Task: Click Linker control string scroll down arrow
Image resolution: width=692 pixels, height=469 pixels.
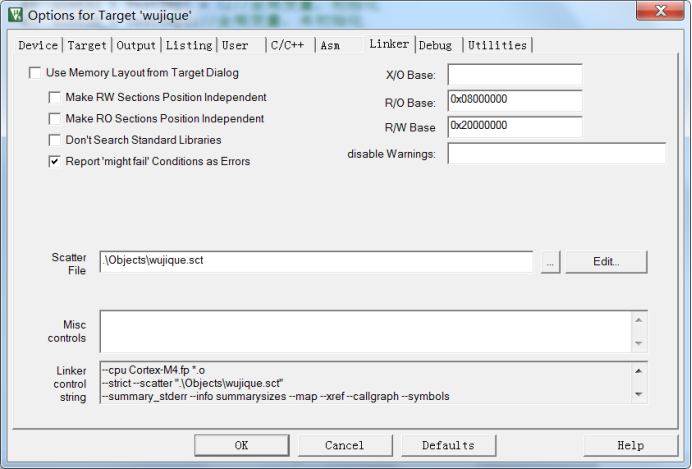Action: (x=639, y=394)
